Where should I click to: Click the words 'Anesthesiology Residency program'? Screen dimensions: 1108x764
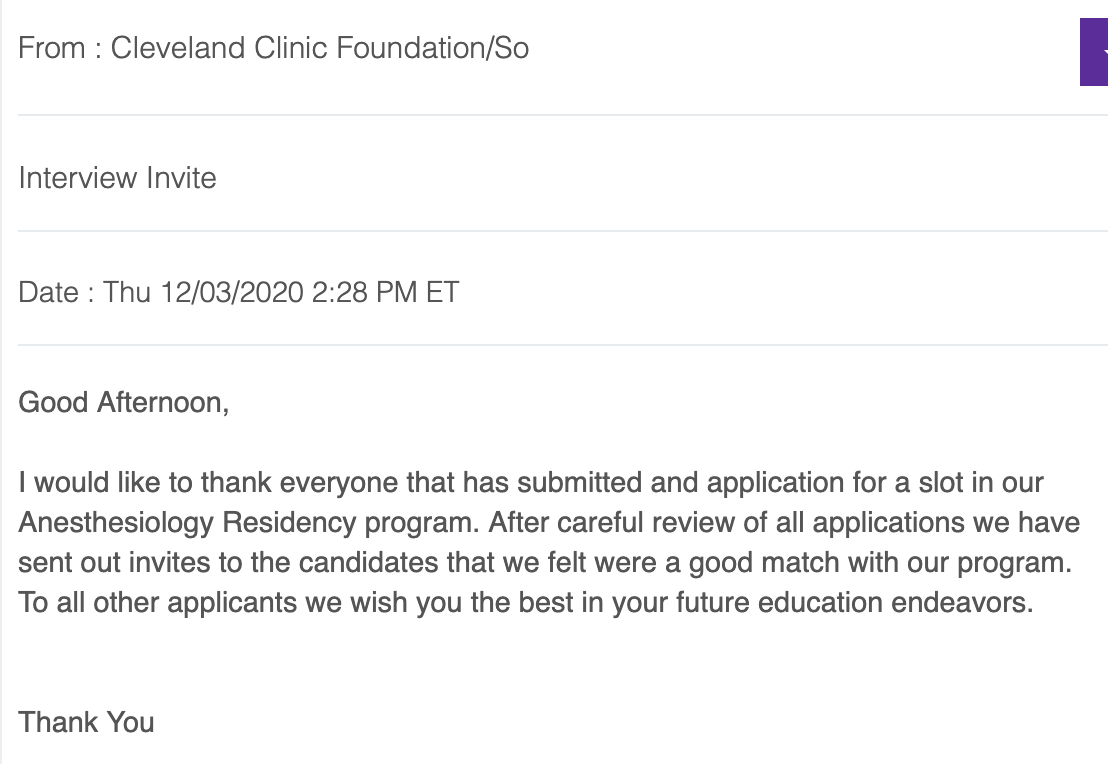[x=248, y=523]
